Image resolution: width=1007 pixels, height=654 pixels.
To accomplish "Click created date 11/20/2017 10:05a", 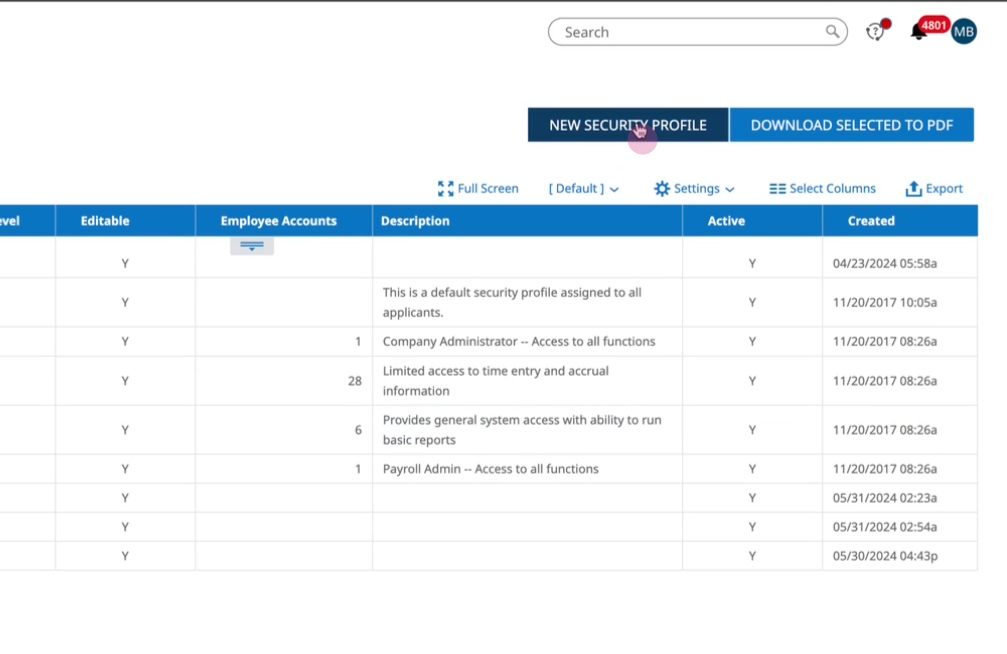I will click(884, 302).
